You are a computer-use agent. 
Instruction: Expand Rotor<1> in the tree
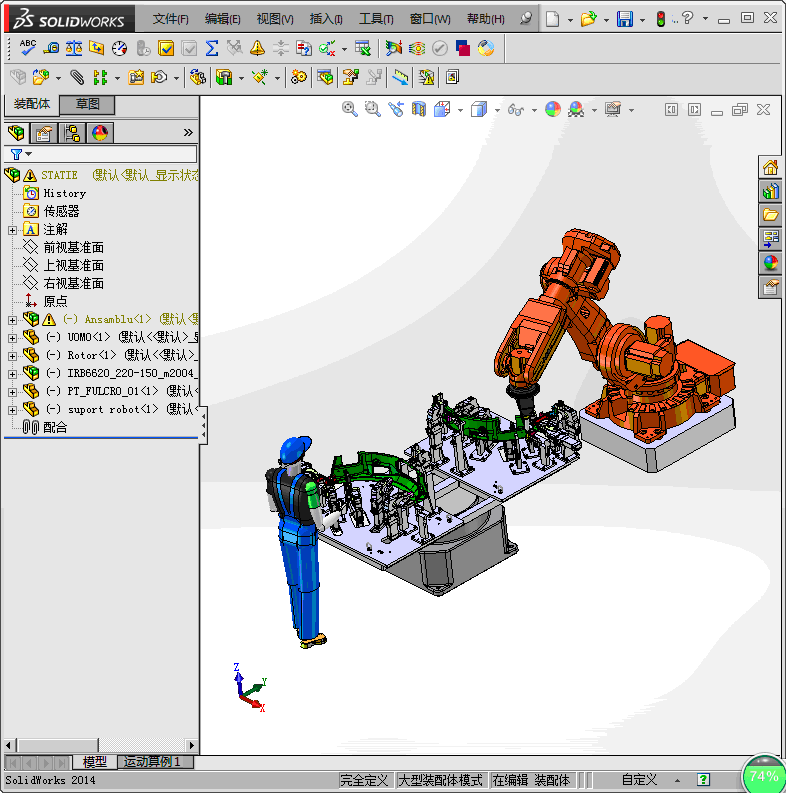click(12, 356)
